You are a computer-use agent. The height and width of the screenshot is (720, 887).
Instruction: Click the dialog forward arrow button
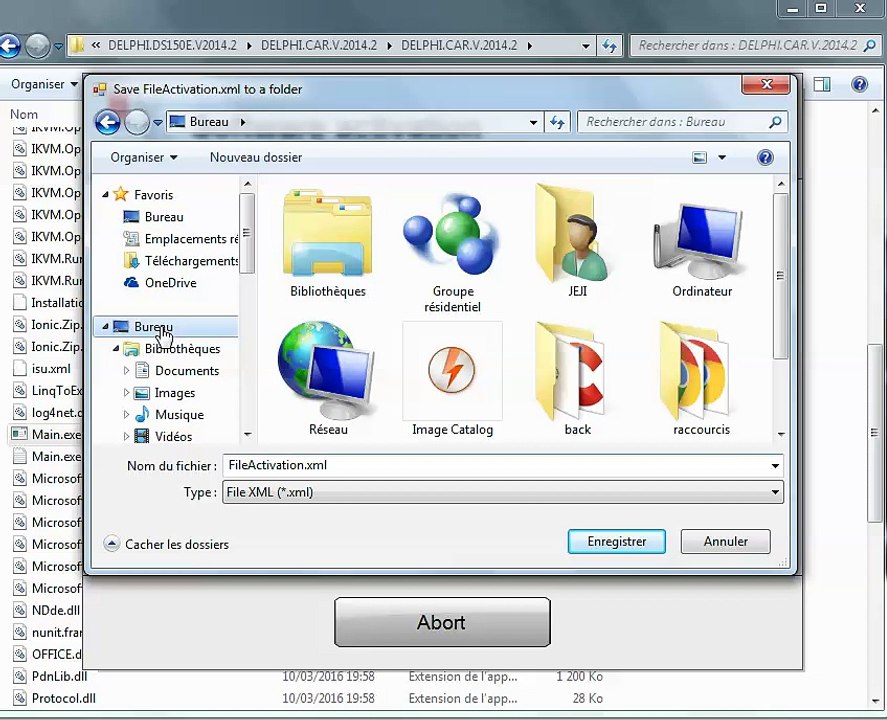click(136, 122)
